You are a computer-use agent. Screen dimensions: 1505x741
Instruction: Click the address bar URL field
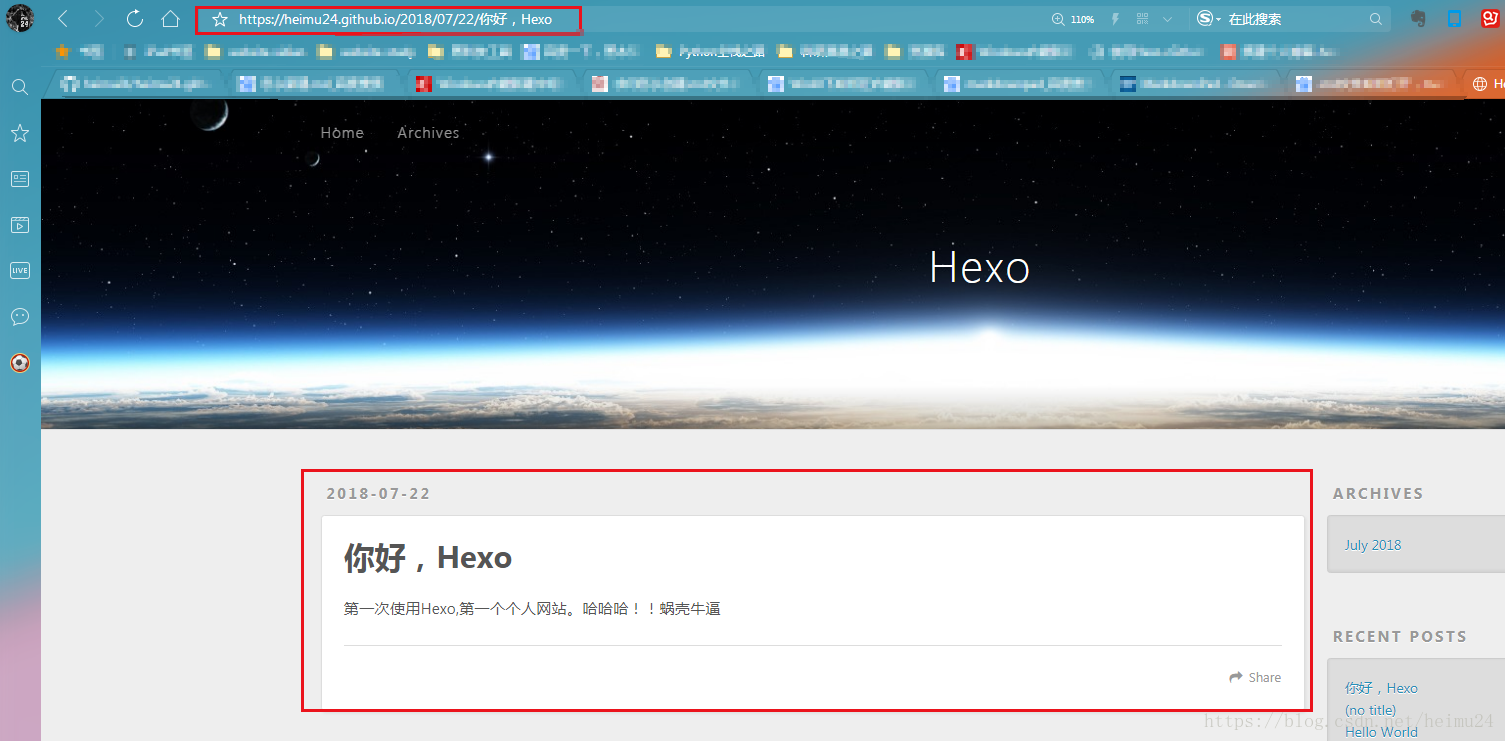(x=395, y=19)
